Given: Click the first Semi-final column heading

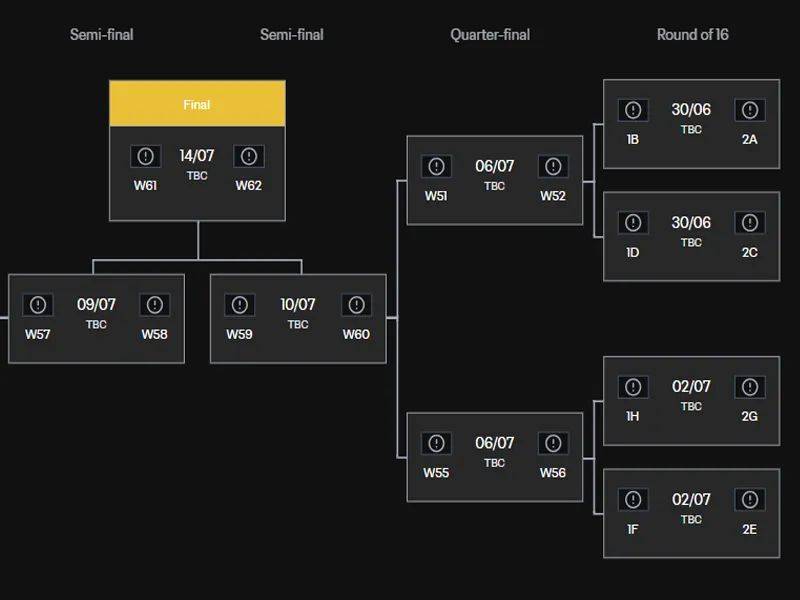Looking at the screenshot, I should tap(102, 35).
